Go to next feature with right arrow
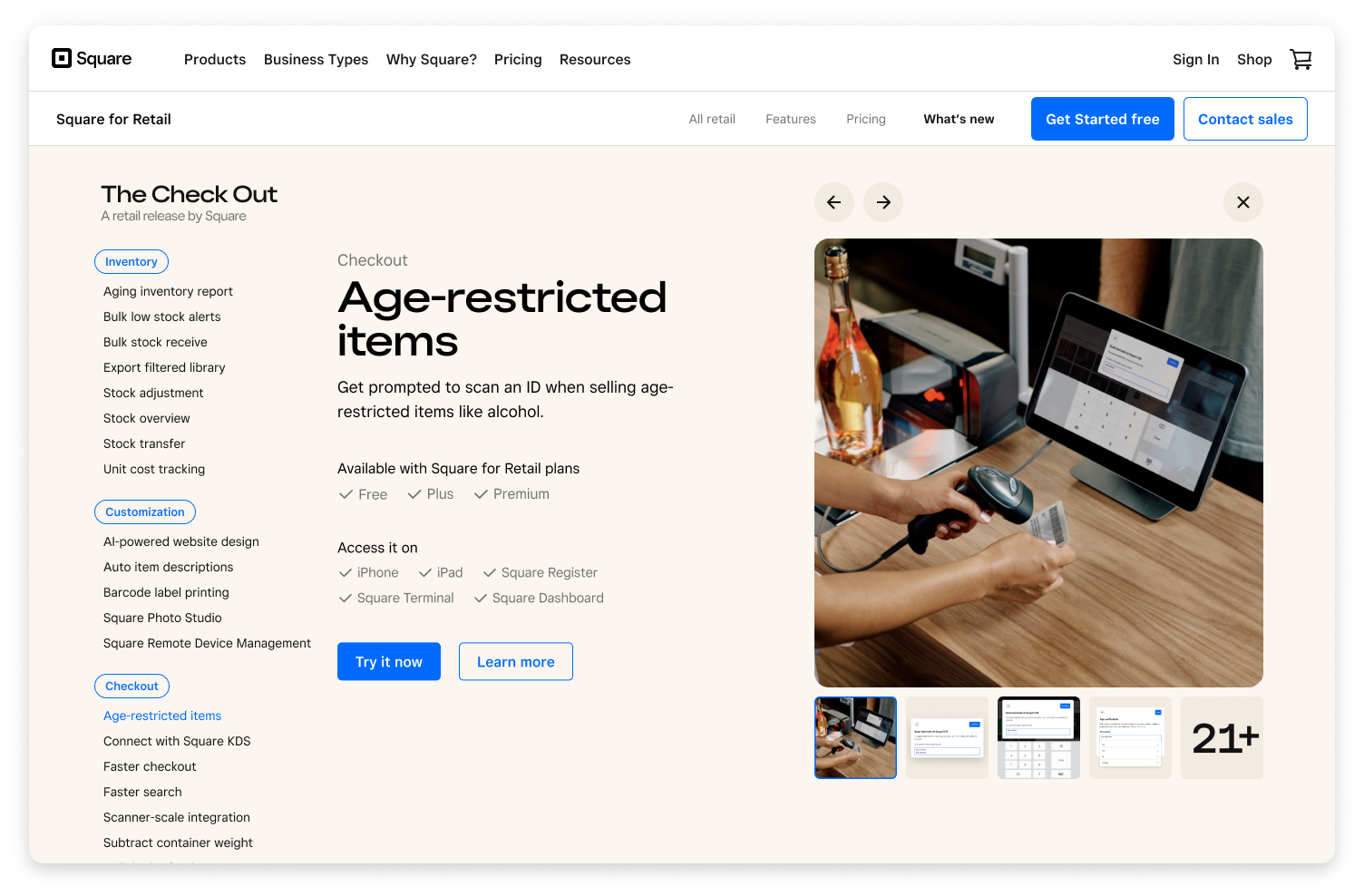1364x896 pixels. (883, 202)
